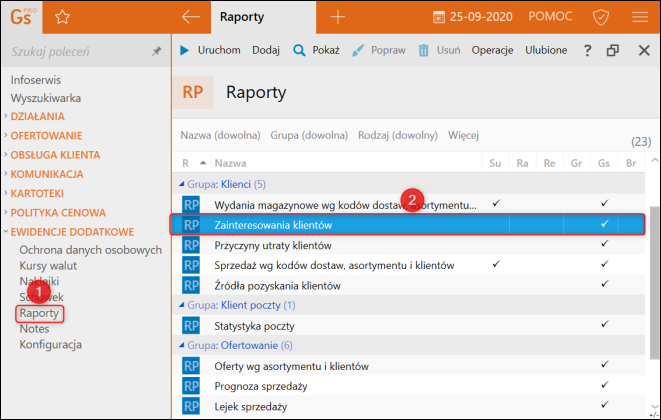Collapse the Grupa: Ofertowanie group
The width and height of the screenshot is (661, 420).
(x=182, y=345)
